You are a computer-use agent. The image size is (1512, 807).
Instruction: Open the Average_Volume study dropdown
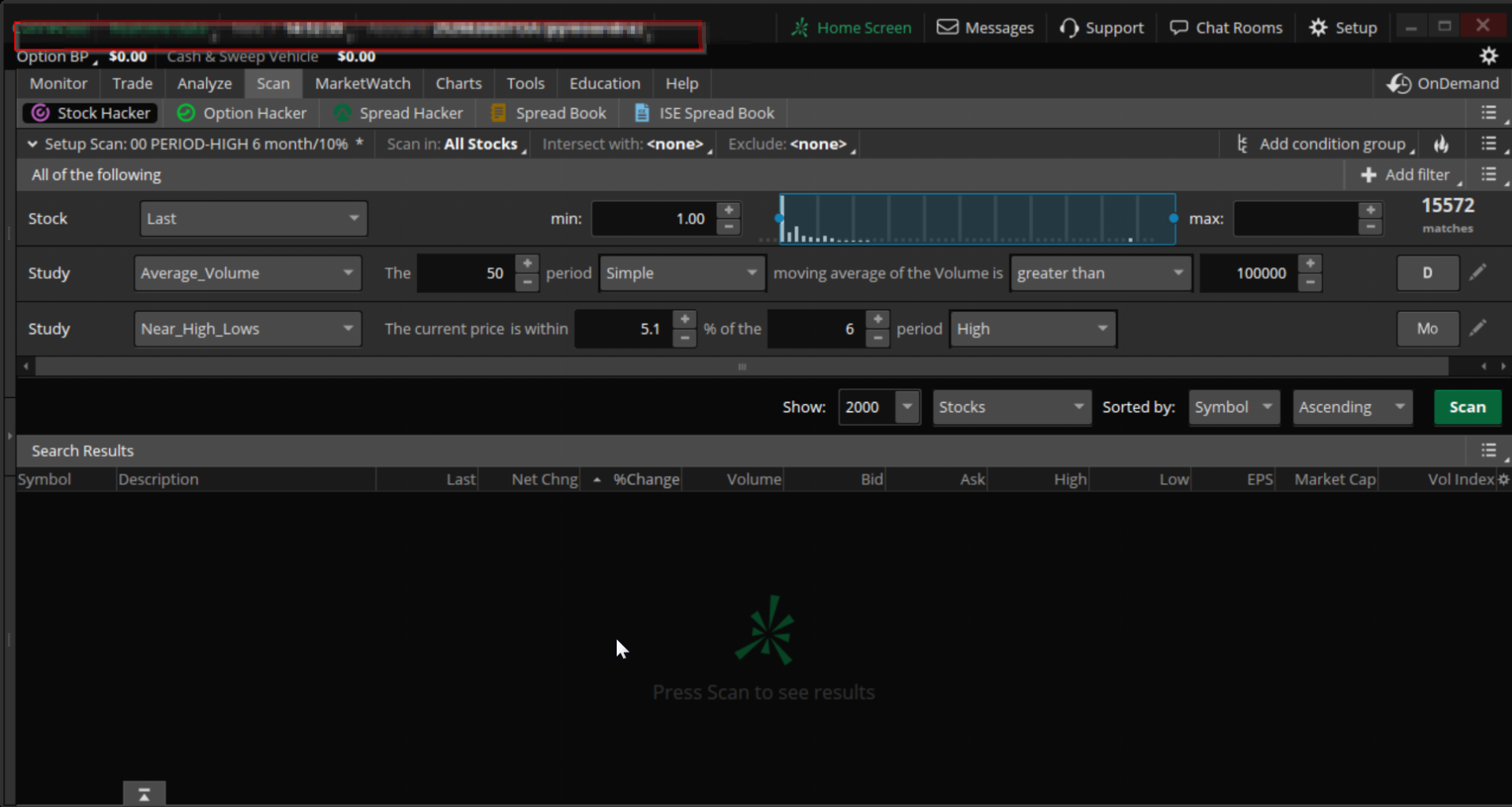coord(247,273)
